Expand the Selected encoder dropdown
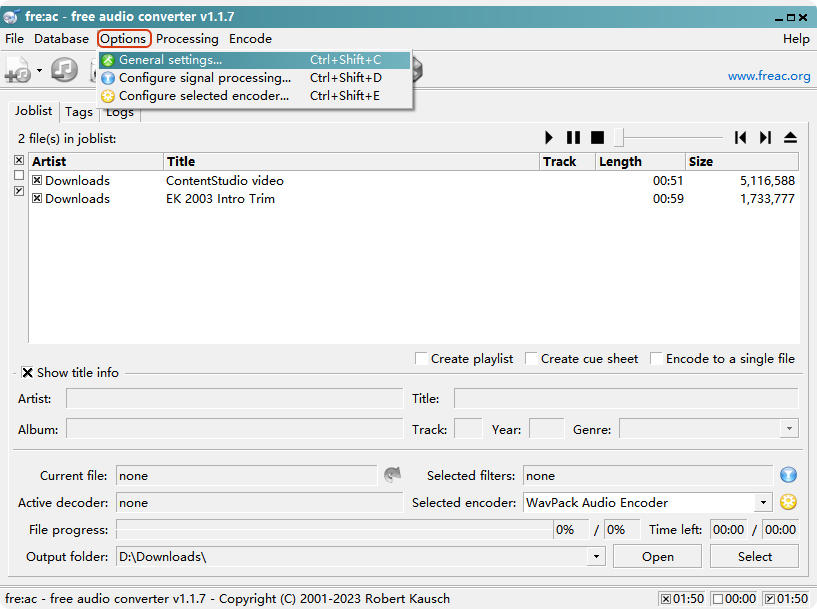The image size is (817, 609). point(763,503)
